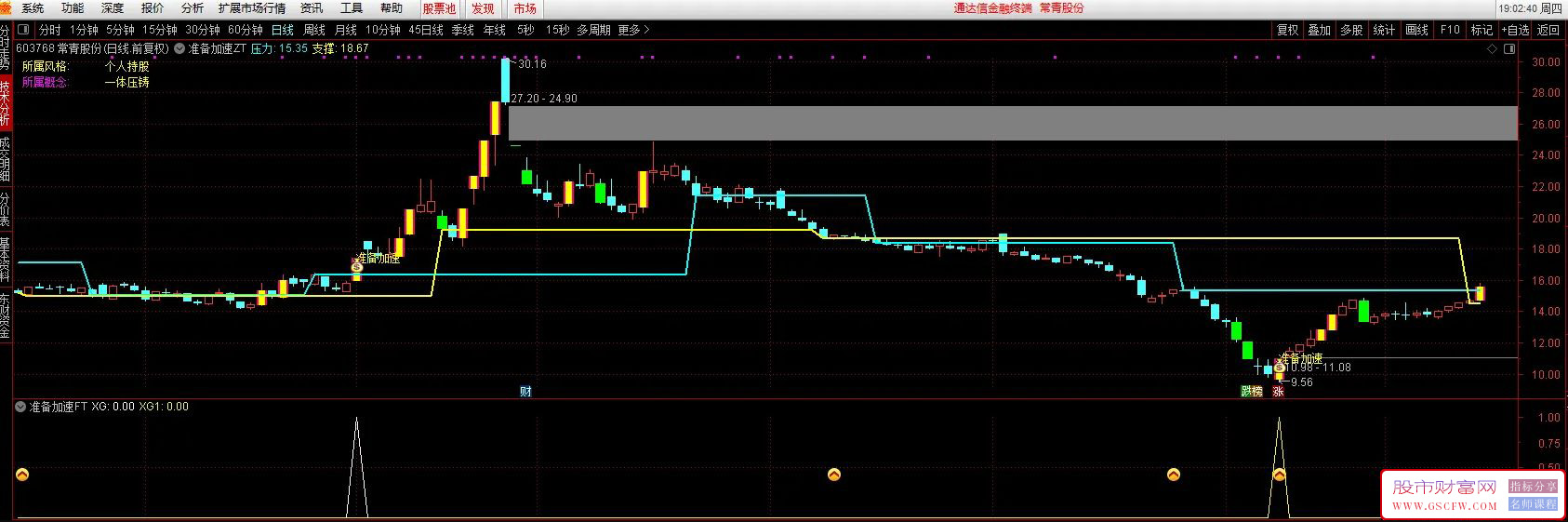Open the 系统 menu
This screenshot has width=1568, height=522.
33,8
